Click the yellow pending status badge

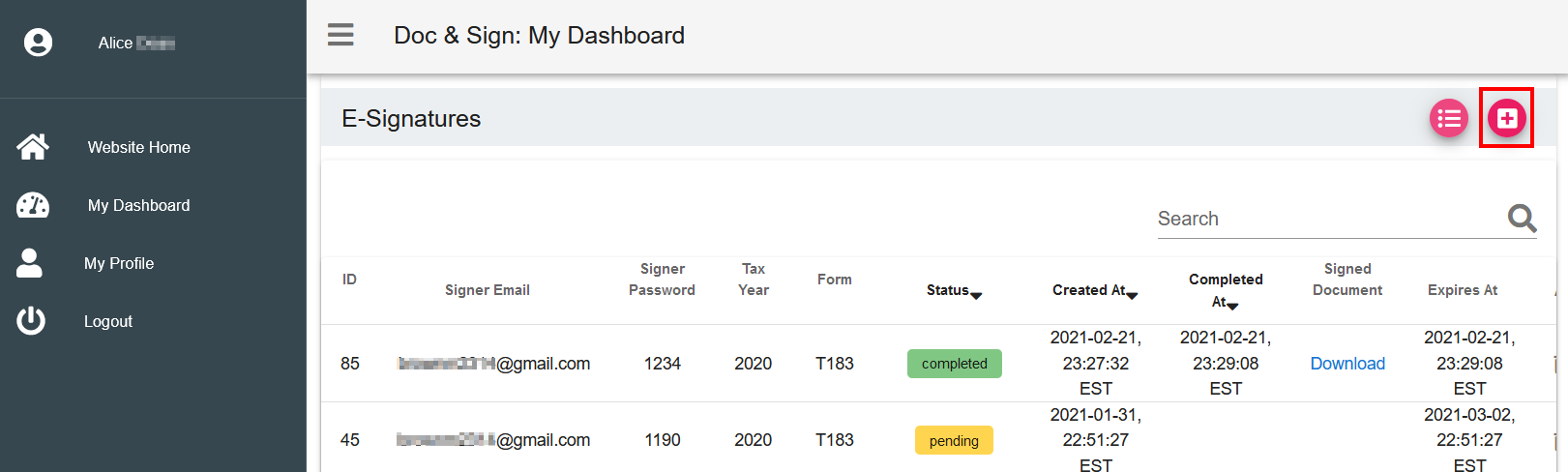(x=954, y=441)
